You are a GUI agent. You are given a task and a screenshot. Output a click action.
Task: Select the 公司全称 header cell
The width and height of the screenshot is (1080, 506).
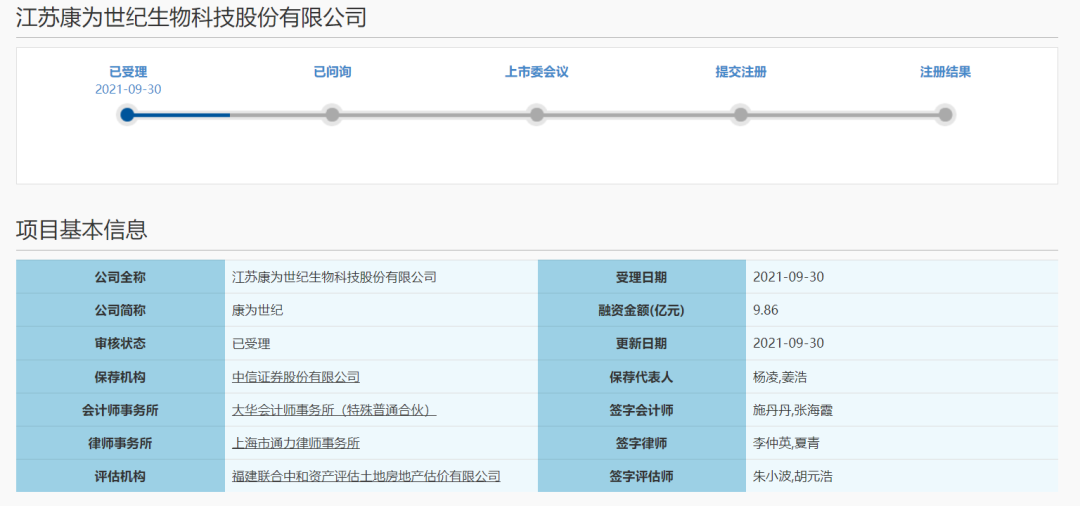pos(121,277)
